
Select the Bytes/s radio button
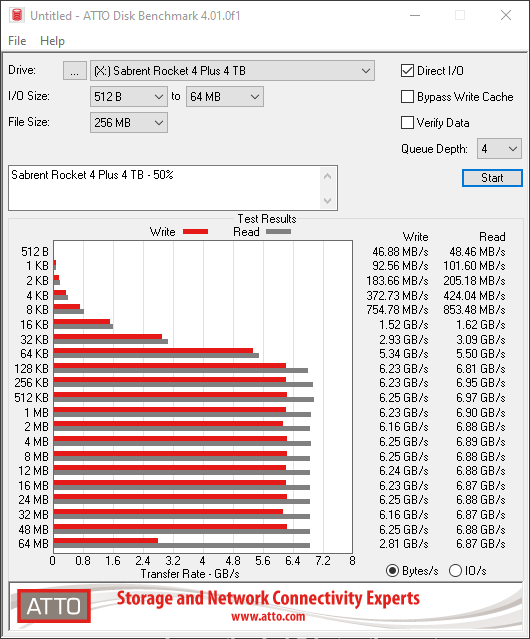(x=392, y=571)
